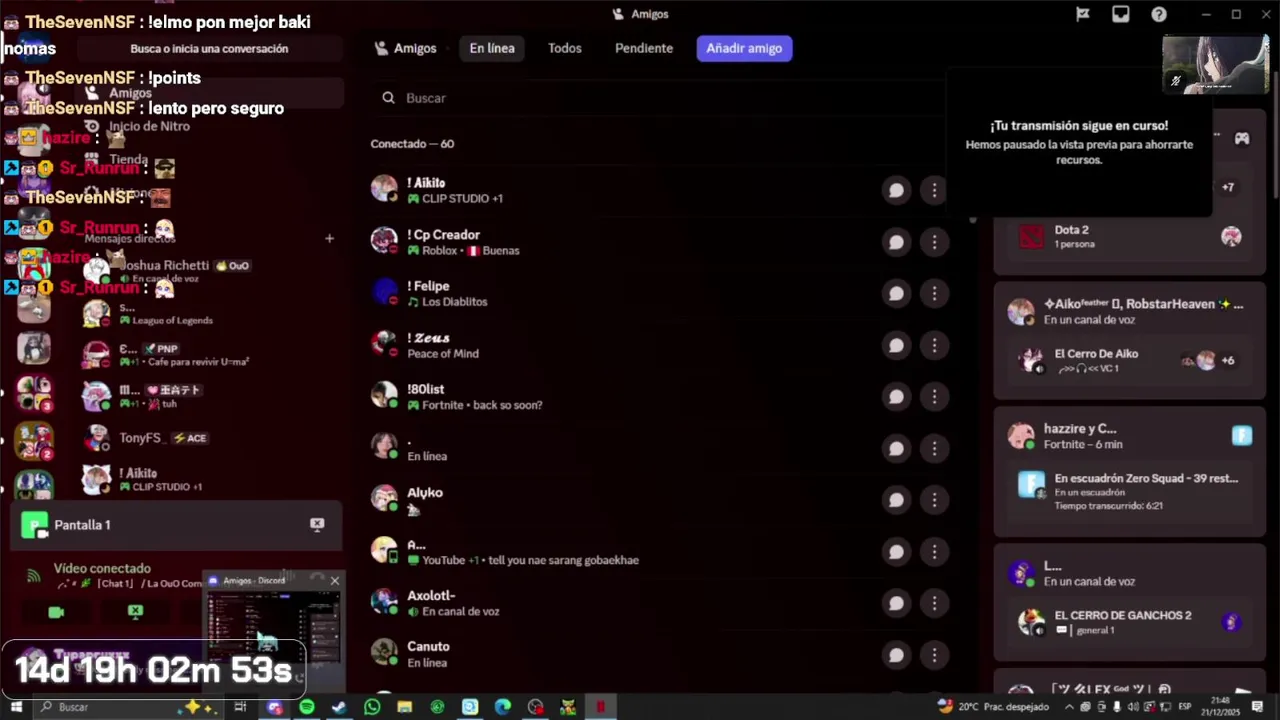Unmute the stream preview thumbnail audio

pyautogui.click(x=1176, y=81)
